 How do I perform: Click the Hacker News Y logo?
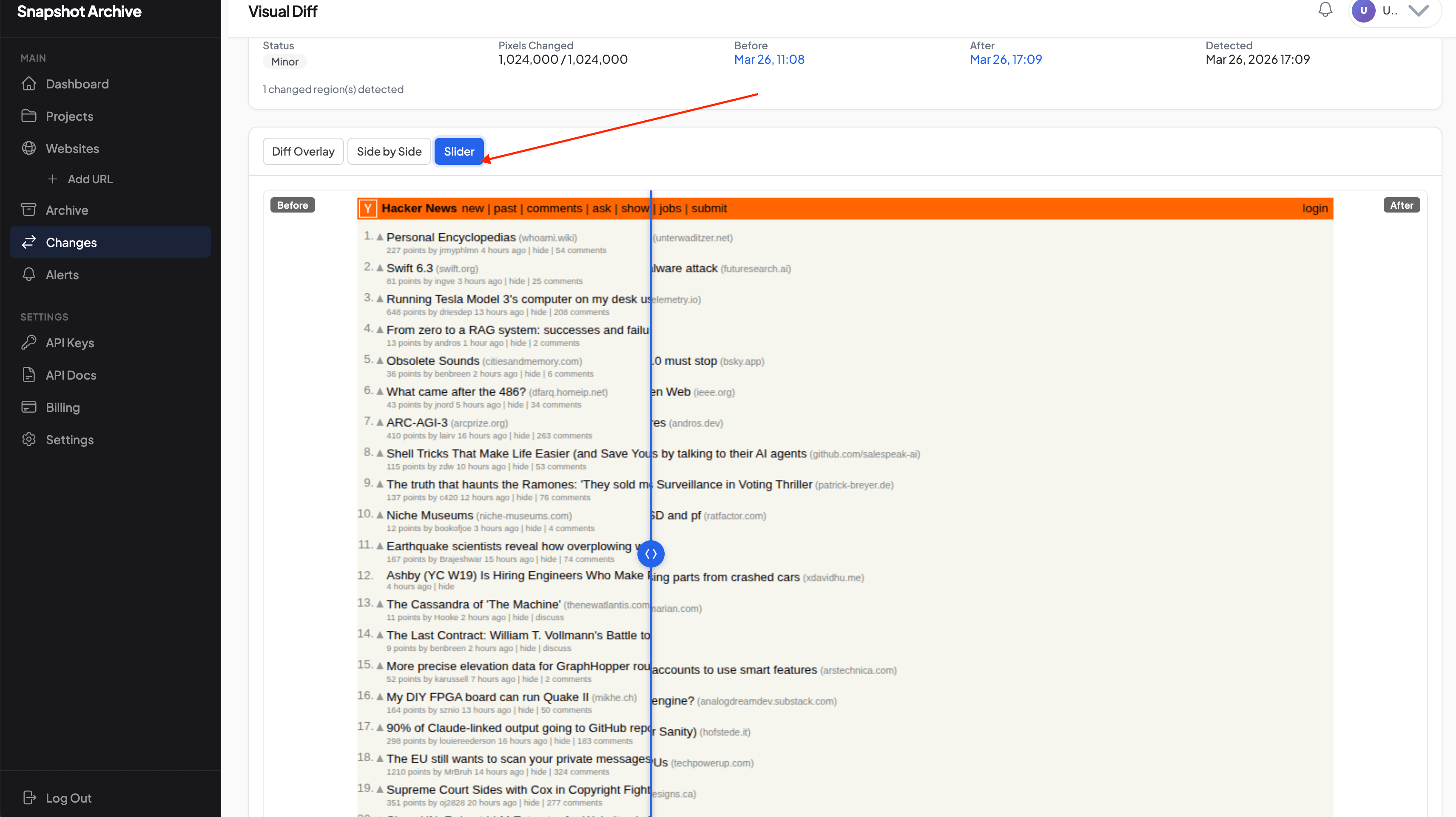pos(368,208)
